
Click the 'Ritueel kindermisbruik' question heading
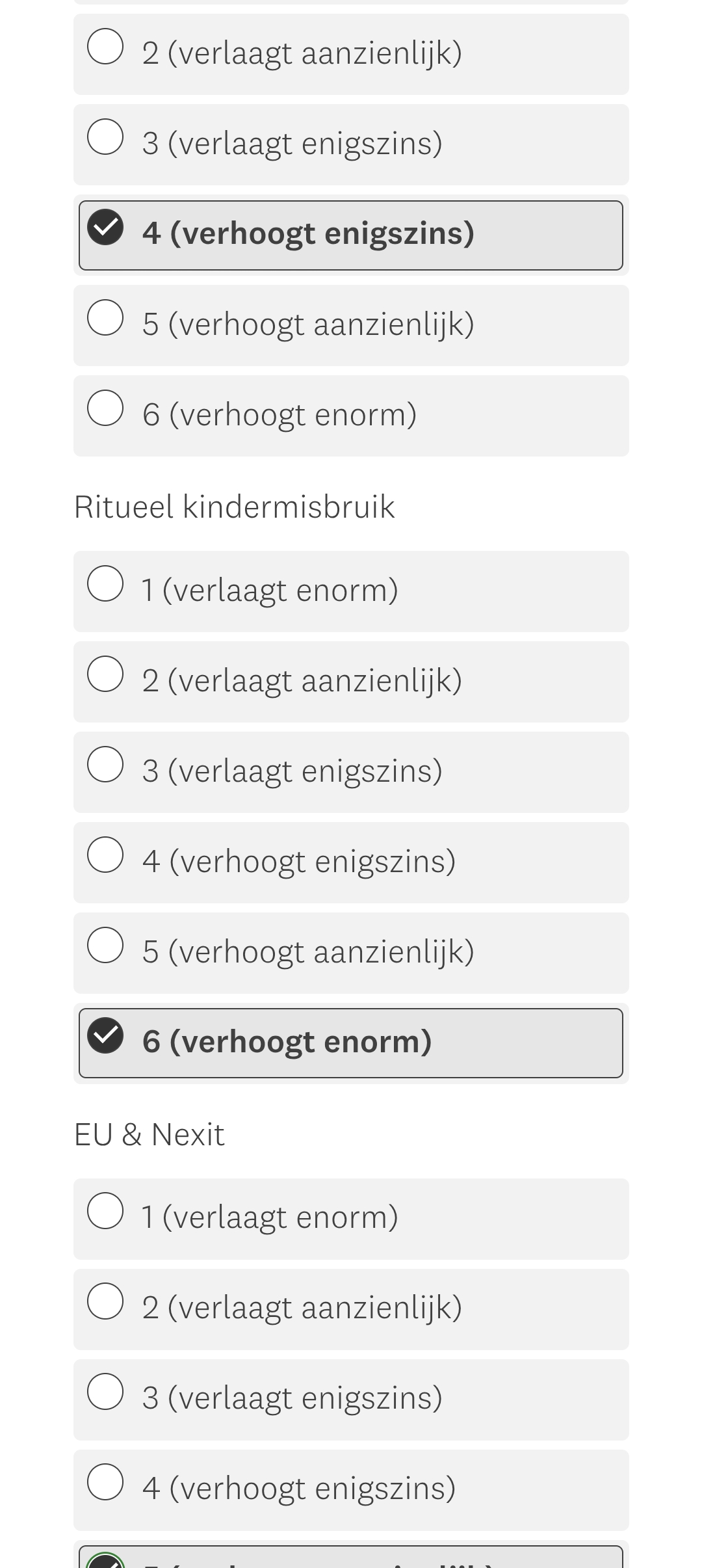tap(235, 507)
